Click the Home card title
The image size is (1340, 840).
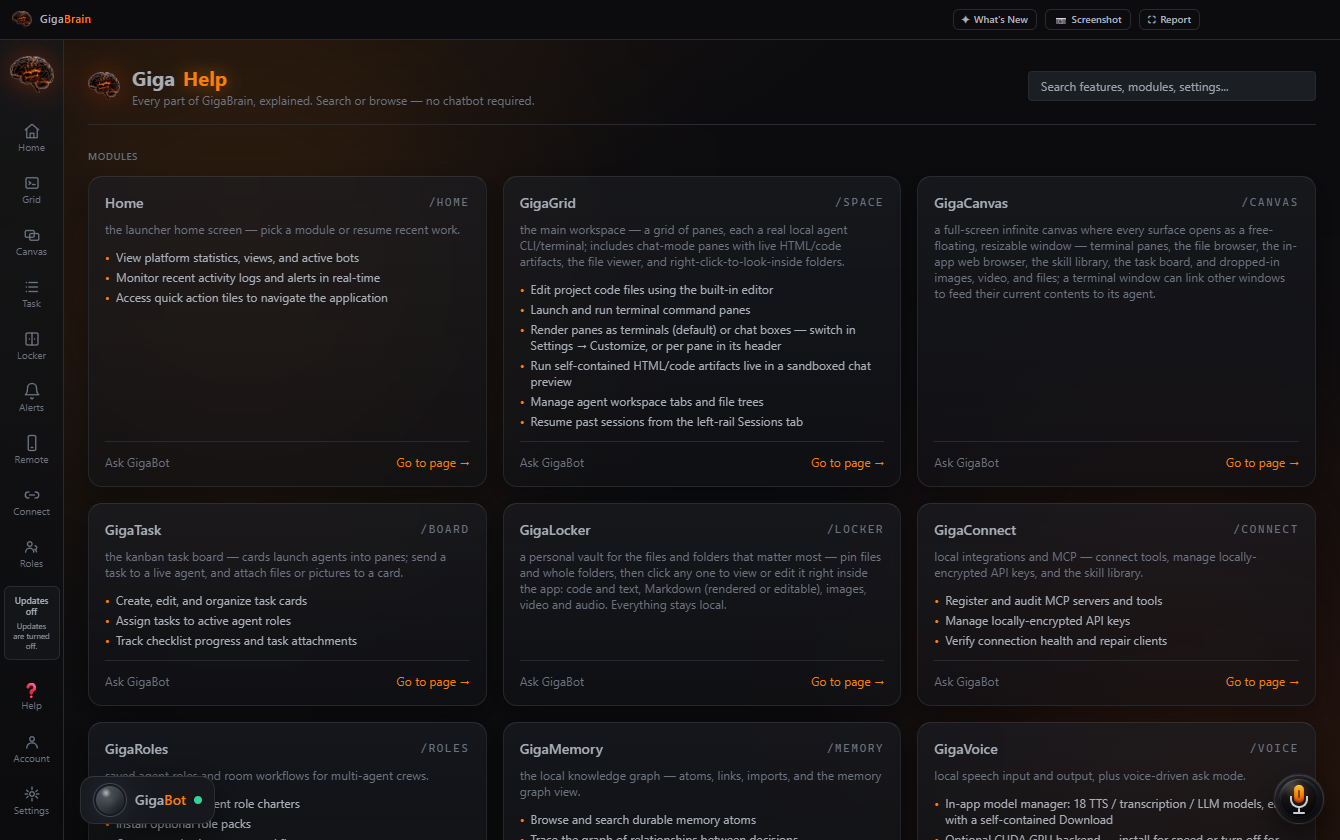pos(124,203)
